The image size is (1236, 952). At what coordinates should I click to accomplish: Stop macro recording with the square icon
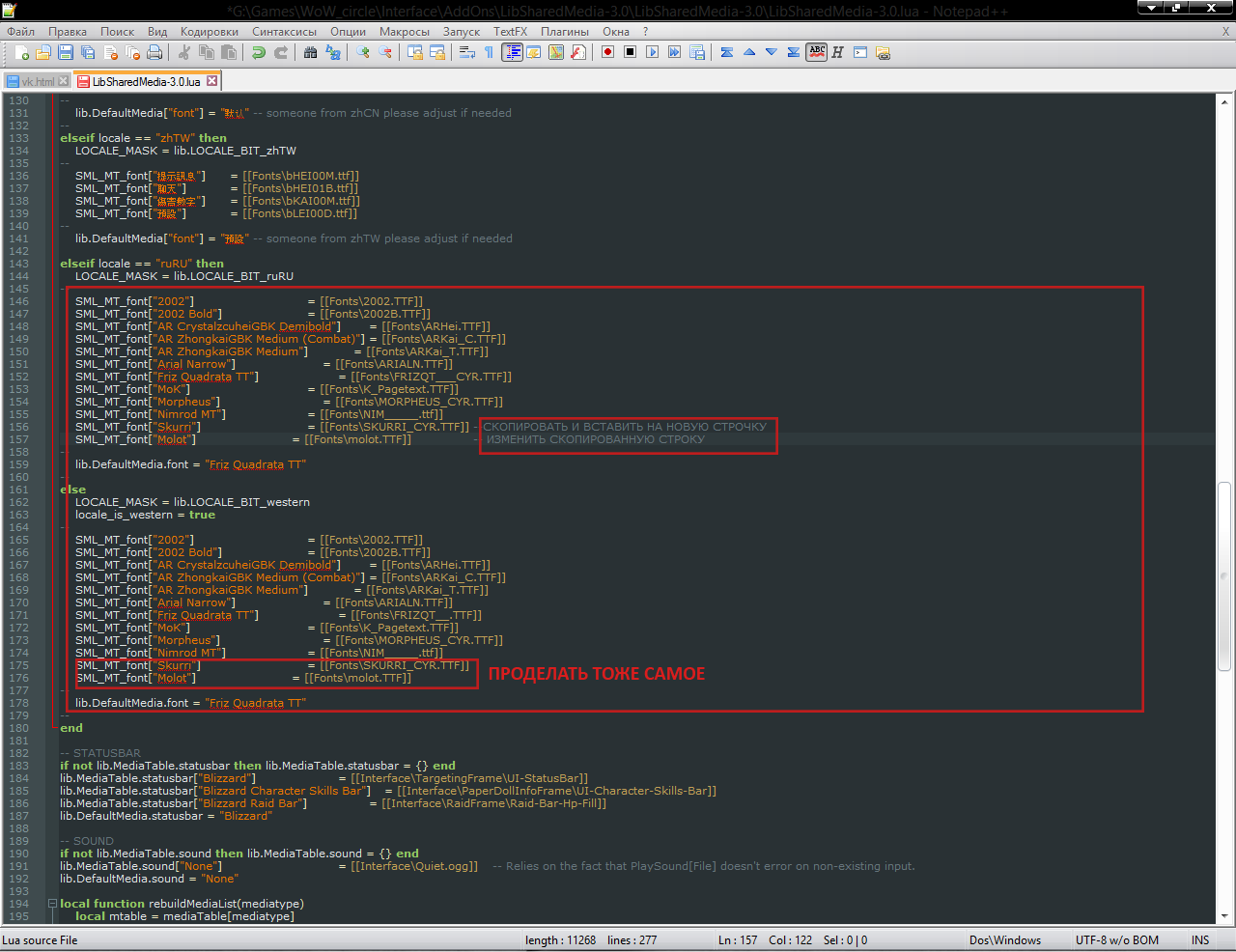coord(630,52)
